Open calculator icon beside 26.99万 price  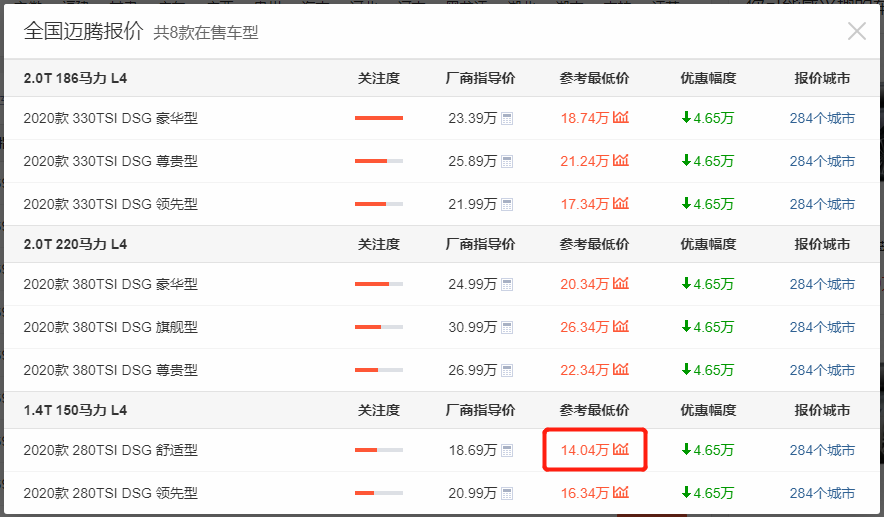point(507,370)
